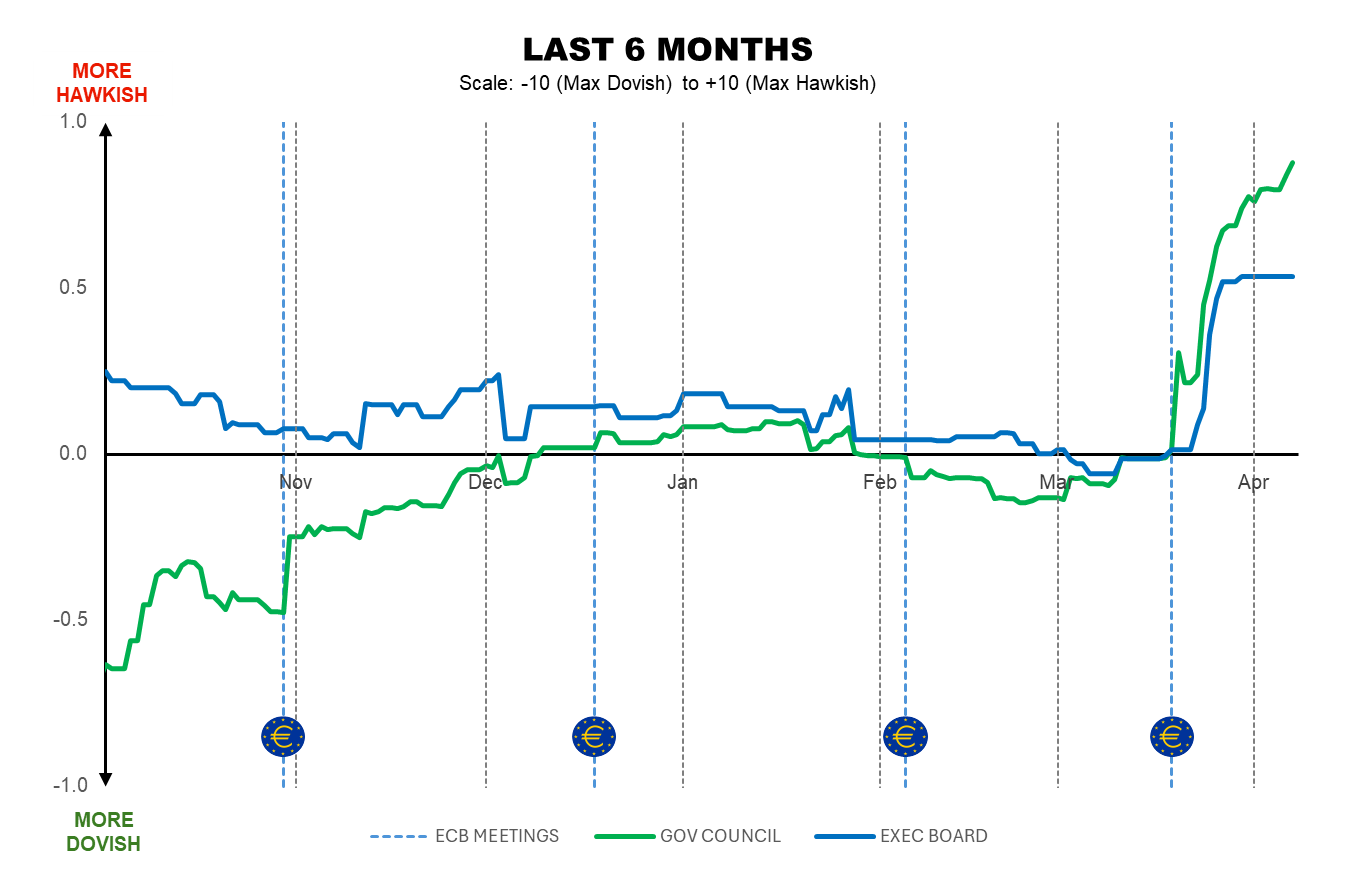Select the positive 0.5 y-axis tick label
The width and height of the screenshot is (1350, 869).
tap(75, 288)
